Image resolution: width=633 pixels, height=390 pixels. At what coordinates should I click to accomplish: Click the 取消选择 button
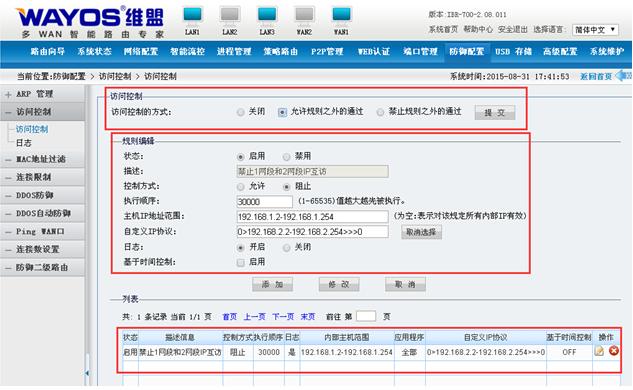tap(421, 232)
